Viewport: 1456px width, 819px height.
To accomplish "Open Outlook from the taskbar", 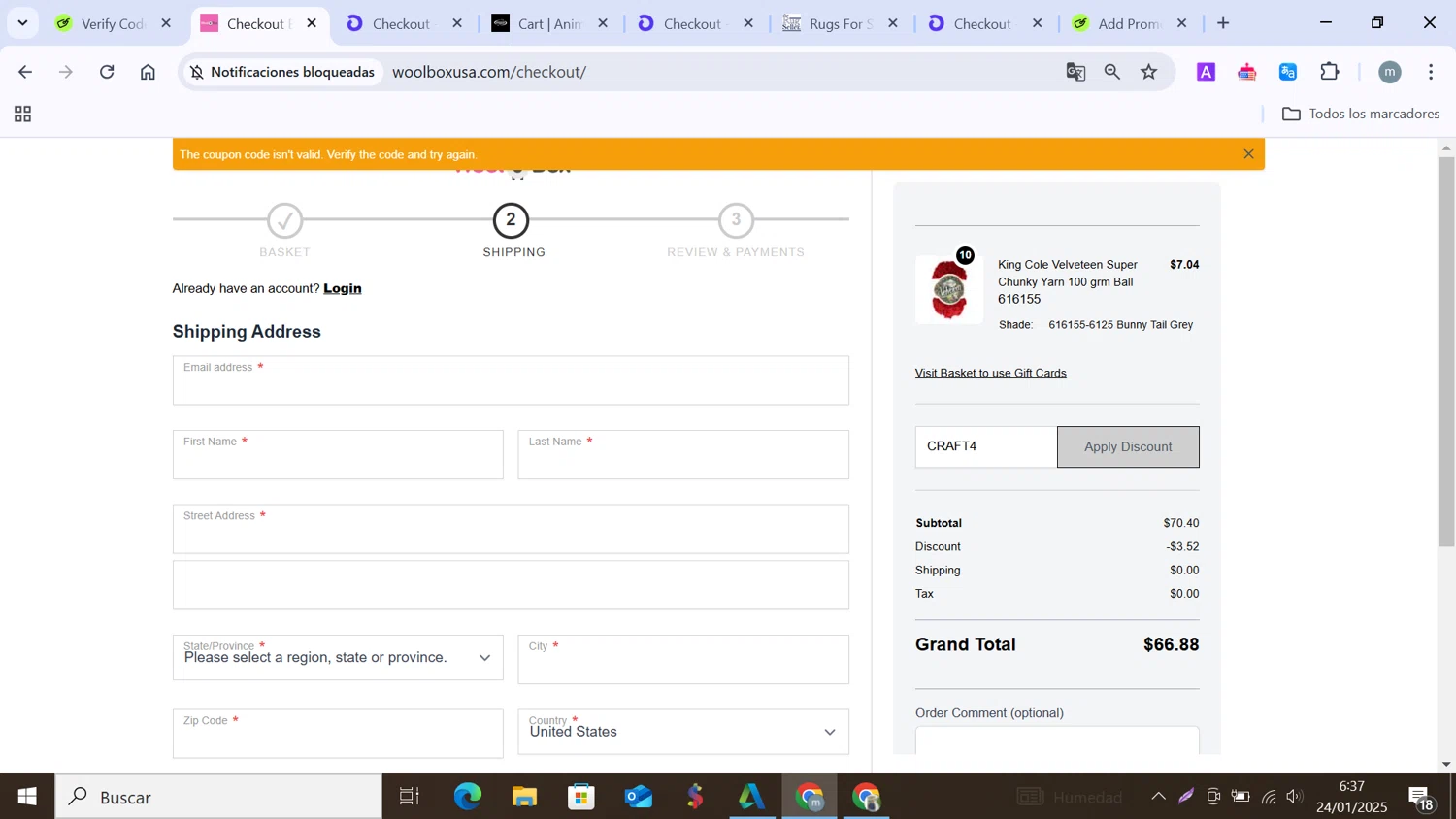I will 639,797.
